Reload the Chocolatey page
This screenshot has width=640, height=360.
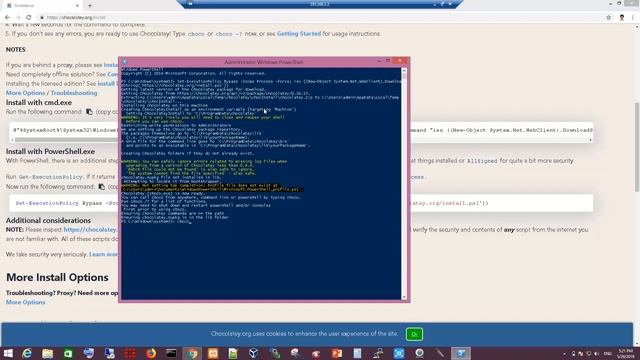tap(29, 18)
